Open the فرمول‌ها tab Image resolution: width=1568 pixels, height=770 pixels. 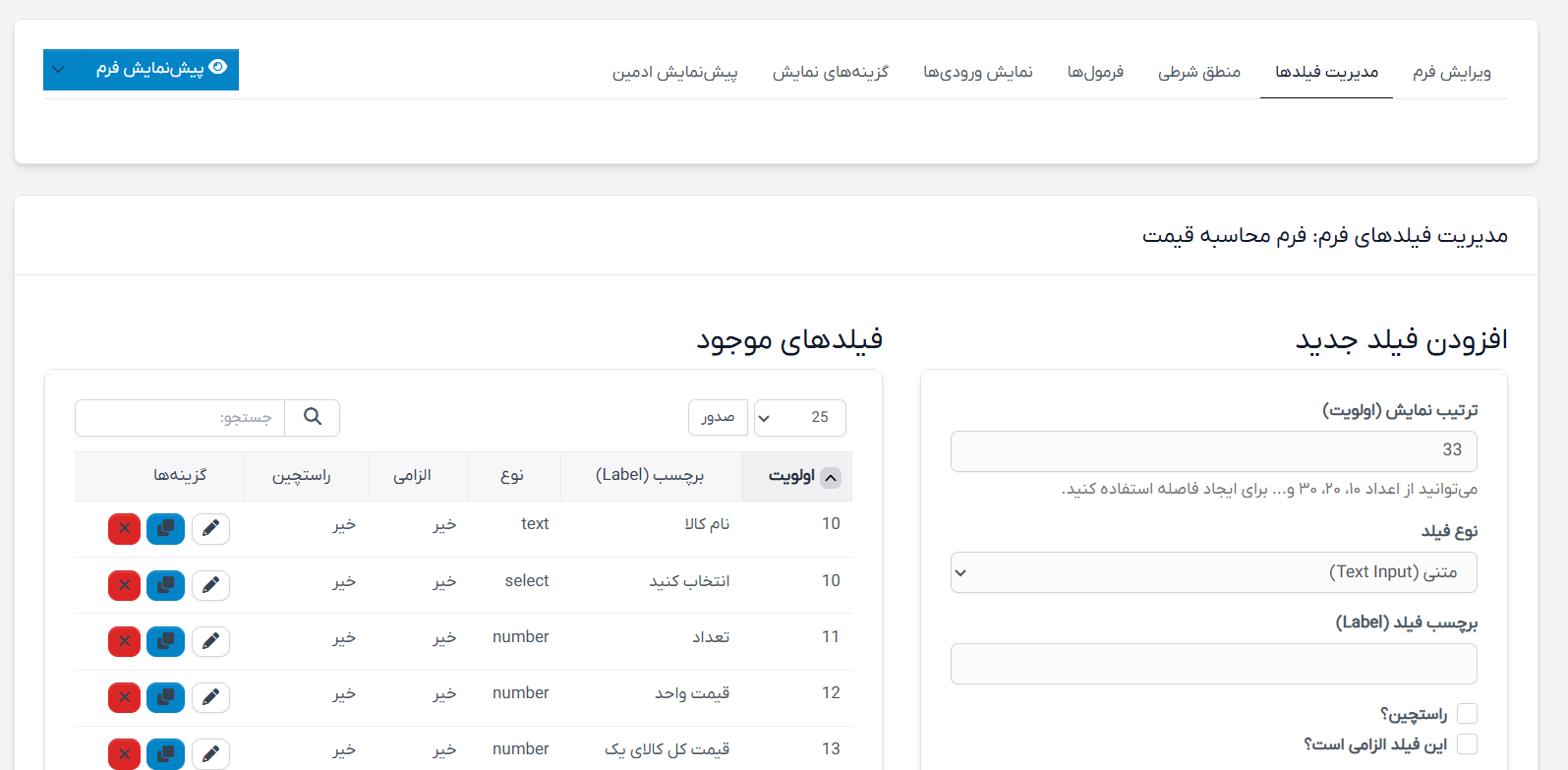[x=1095, y=72]
